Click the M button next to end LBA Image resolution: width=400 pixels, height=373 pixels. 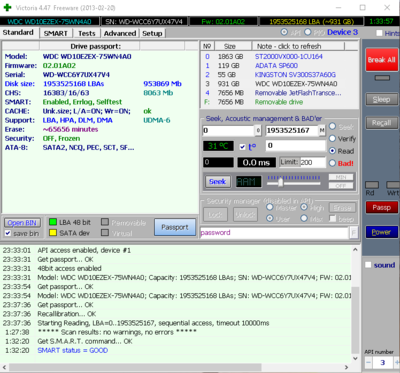point(322,130)
